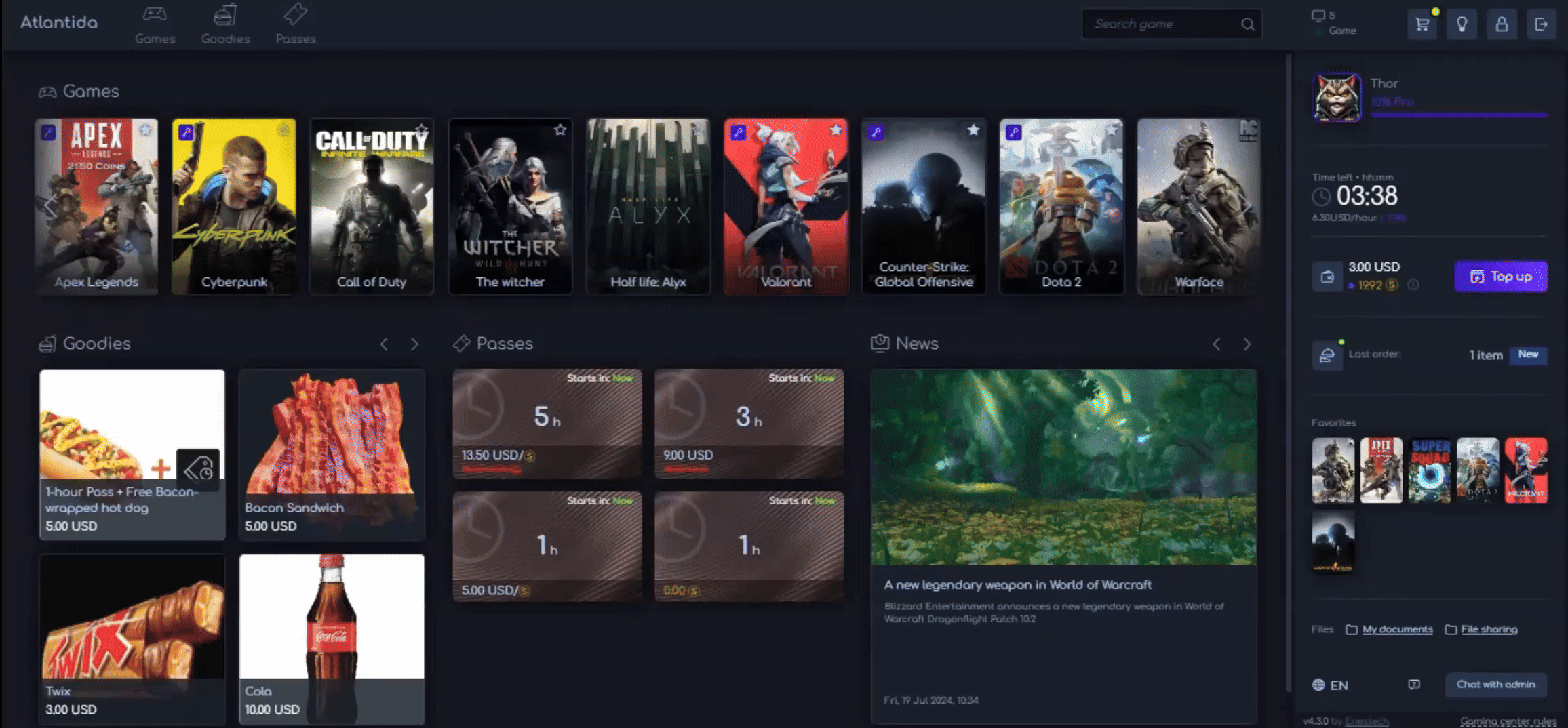1568x728 pixels.
Task: Show previous Goodies with left chevron
Action: coord(385,344)
